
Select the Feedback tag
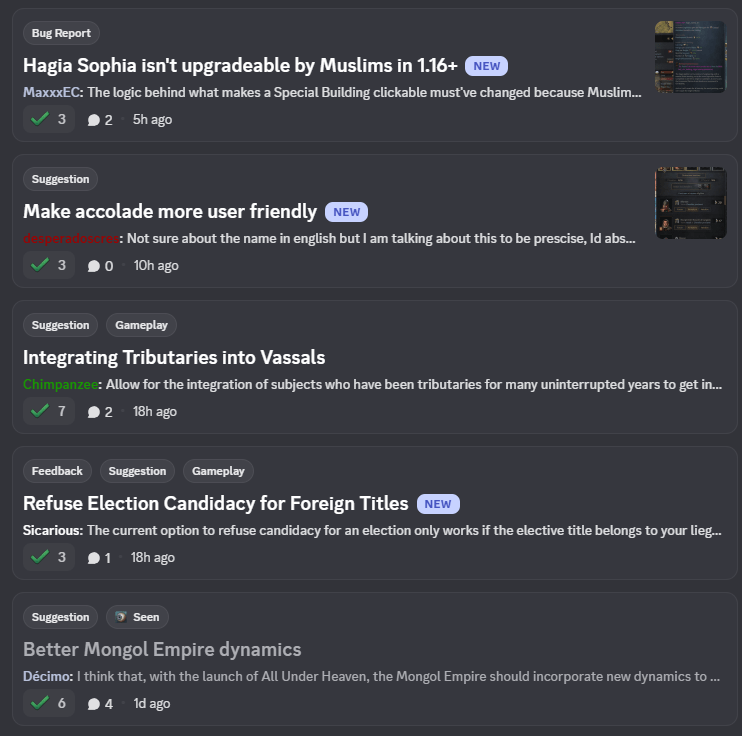pyautogui.click(x=57, y=471)
